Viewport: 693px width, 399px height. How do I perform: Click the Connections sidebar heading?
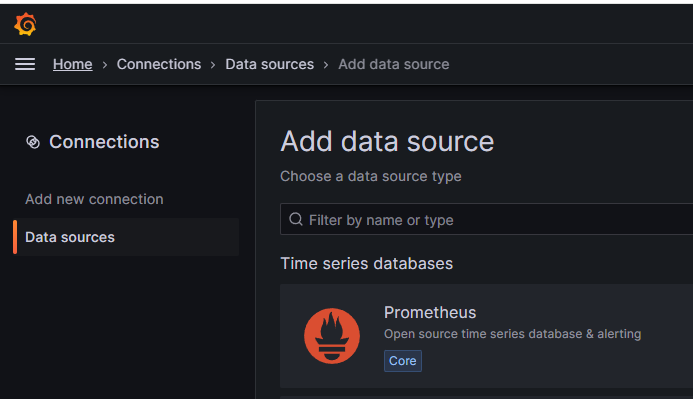point(104,142)
